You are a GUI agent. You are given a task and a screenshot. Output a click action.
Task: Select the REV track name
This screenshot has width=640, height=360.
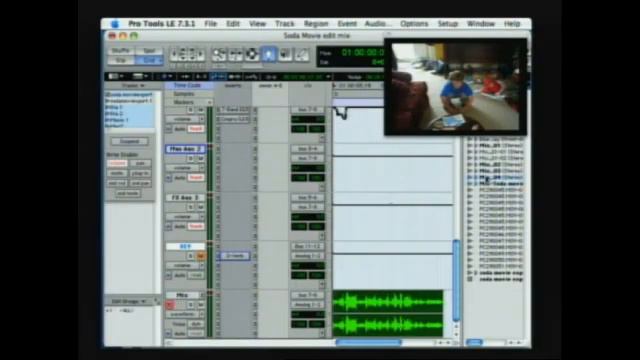coord(185,247)
